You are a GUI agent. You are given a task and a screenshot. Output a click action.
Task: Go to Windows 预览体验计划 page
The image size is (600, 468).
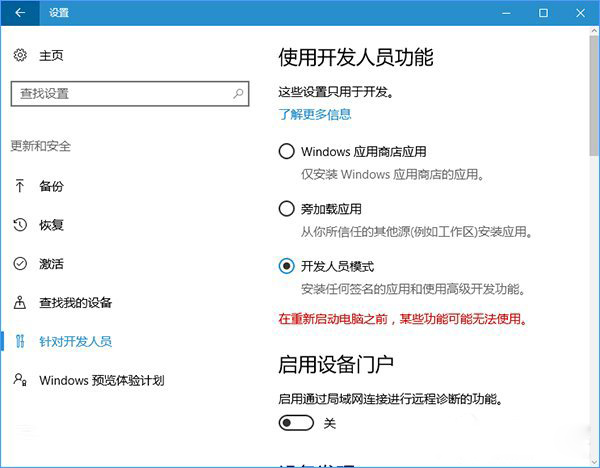[x=101, y=380]
